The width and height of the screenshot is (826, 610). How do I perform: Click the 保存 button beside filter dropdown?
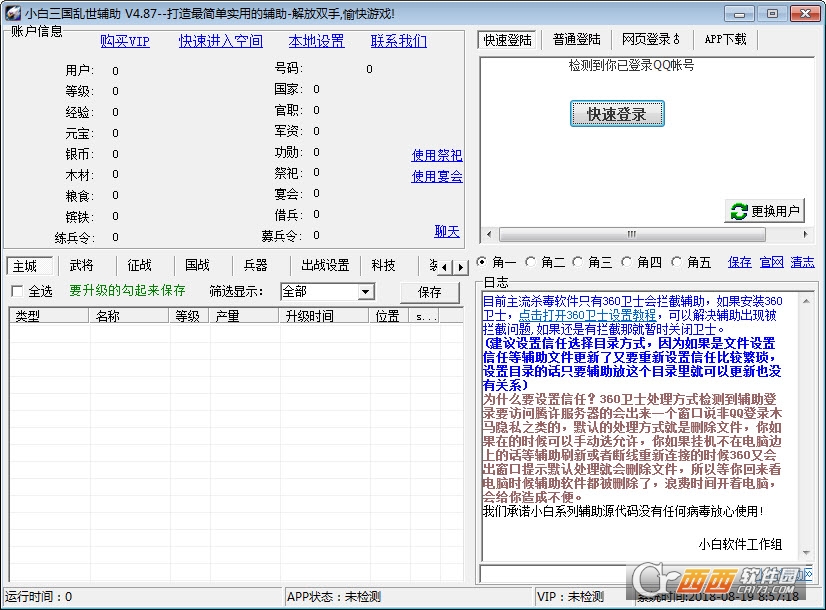tap(429, 292)
